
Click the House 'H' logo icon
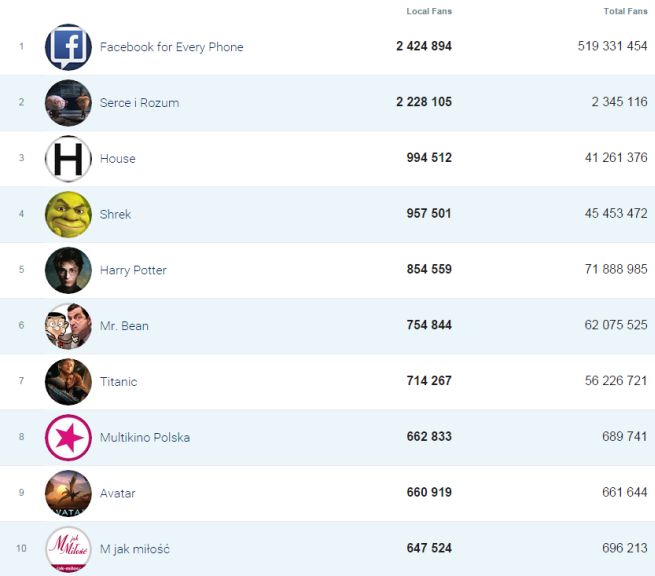tap(68, 159)
